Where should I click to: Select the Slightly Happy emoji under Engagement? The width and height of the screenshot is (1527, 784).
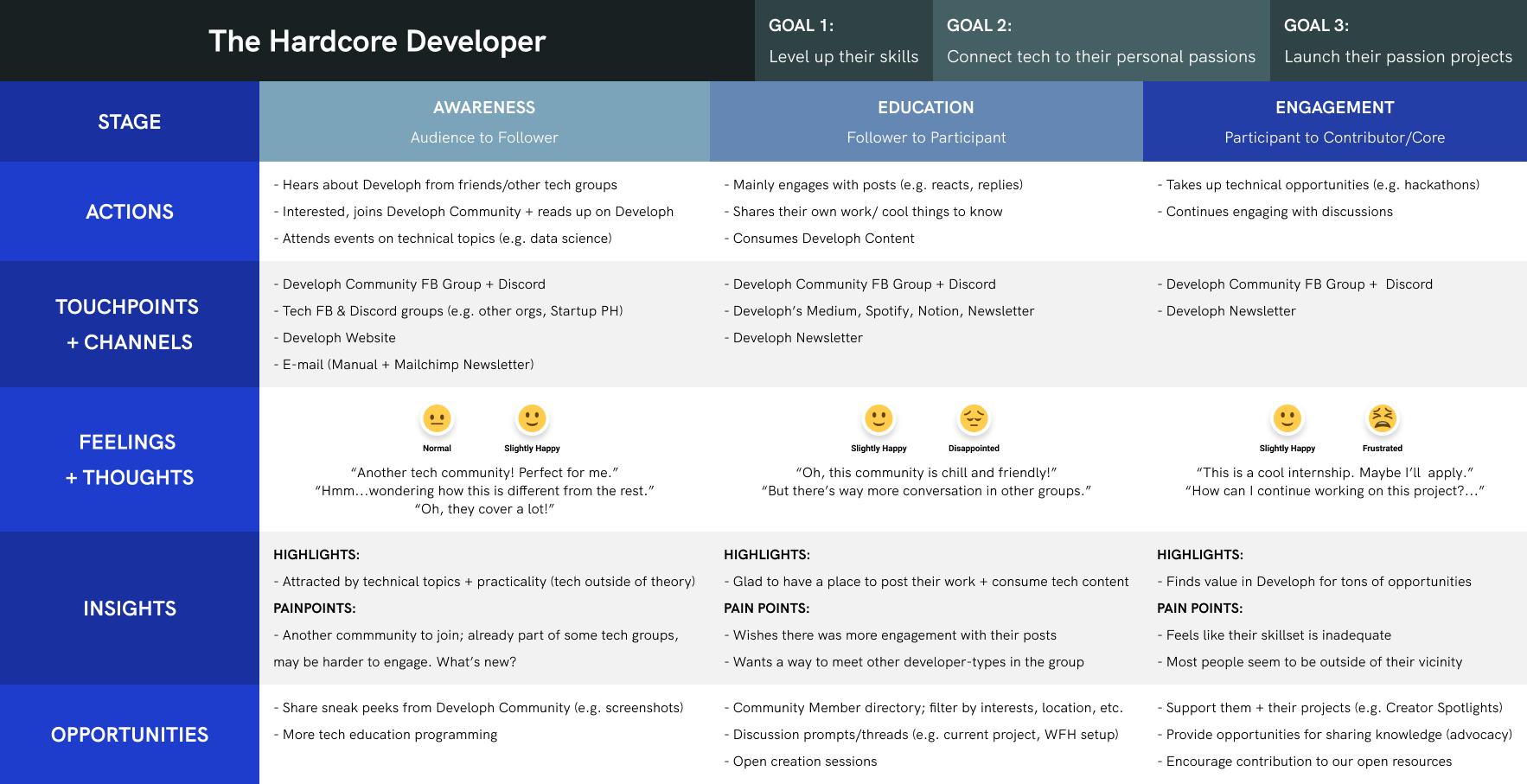[1287, 419]
